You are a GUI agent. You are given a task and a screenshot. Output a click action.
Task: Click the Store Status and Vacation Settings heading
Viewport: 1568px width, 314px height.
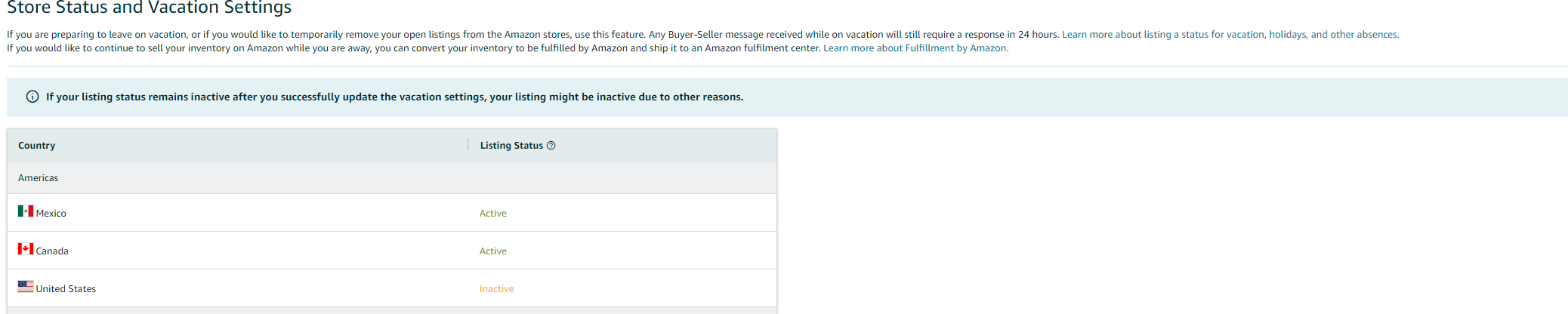pyautogui.click(x=149, y=8)
